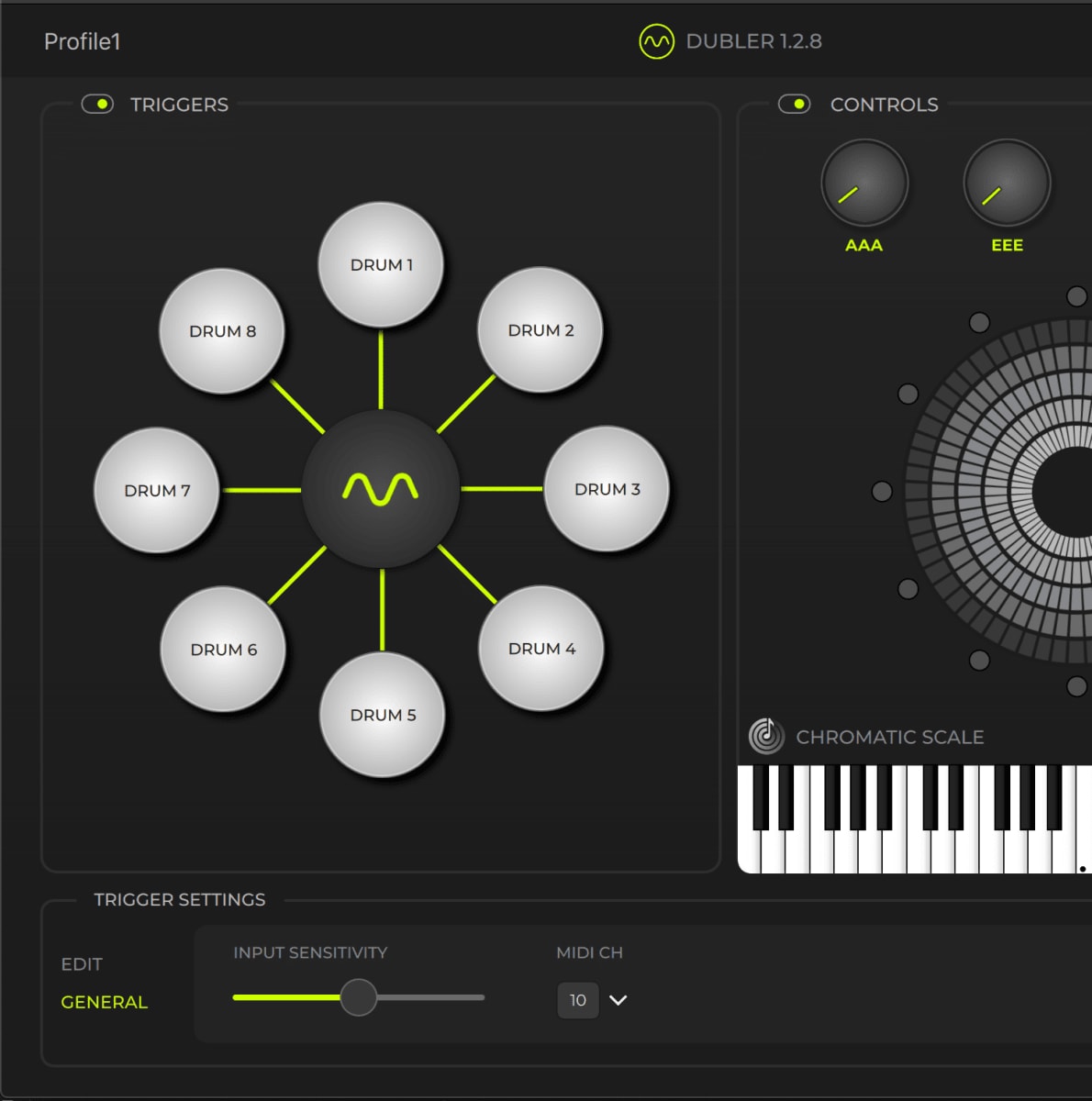Select the DRUM 2 trigger pad
Screen dimensions: 1092x1101
click(x=540, y=330)
